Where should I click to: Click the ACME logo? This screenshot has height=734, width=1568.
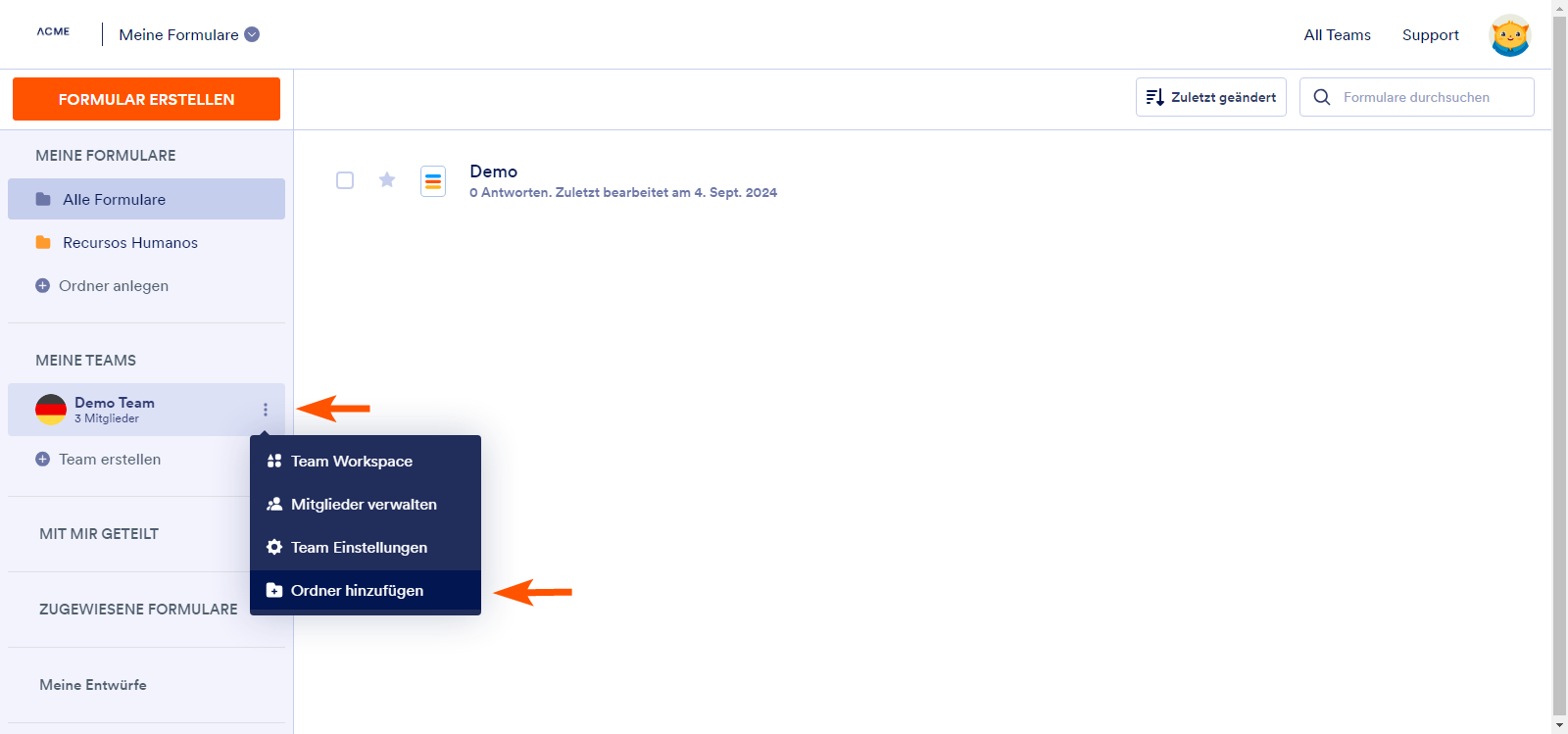click(53, 31)
